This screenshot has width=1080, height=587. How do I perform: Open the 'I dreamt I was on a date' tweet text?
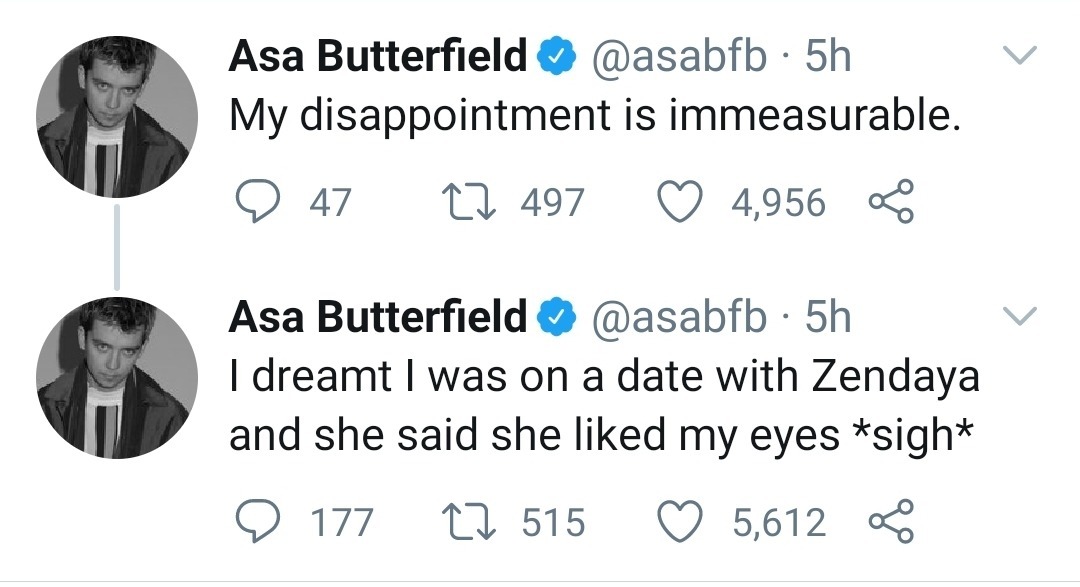[x=604, y=406]
